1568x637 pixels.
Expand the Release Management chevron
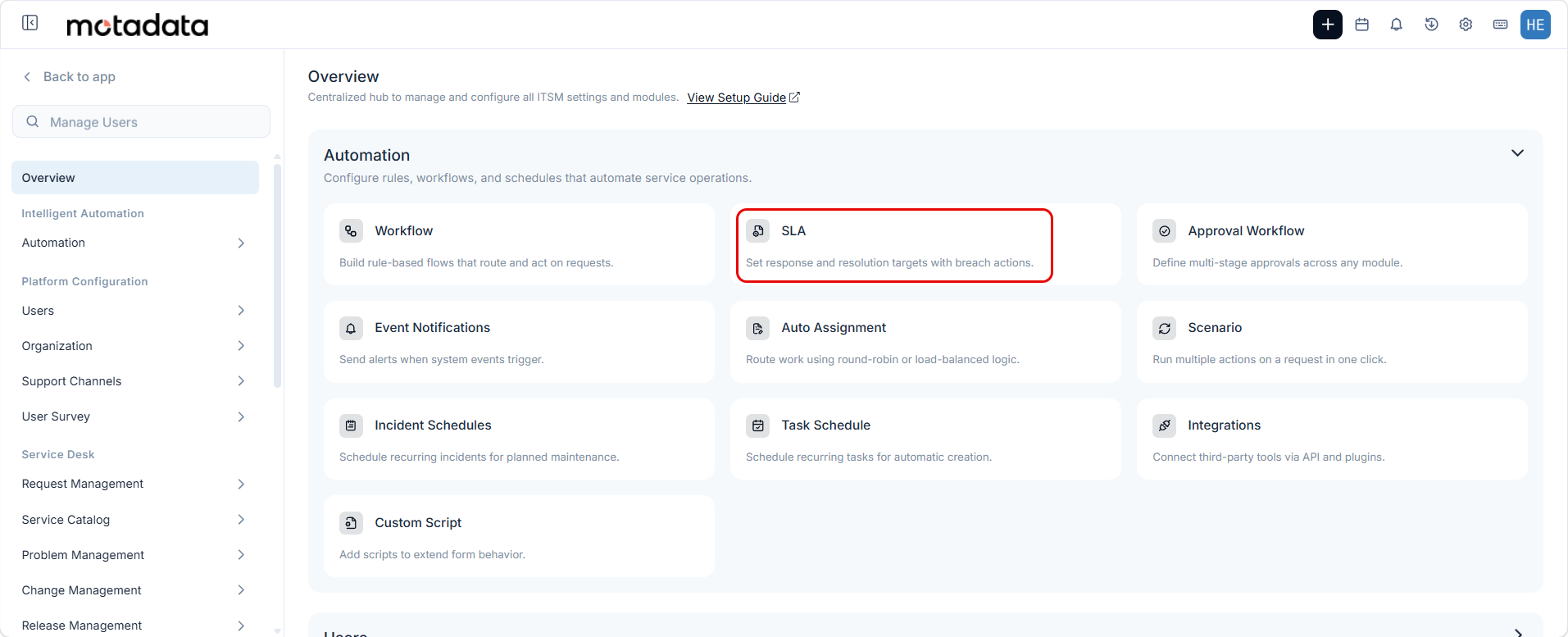coord(241,626)
